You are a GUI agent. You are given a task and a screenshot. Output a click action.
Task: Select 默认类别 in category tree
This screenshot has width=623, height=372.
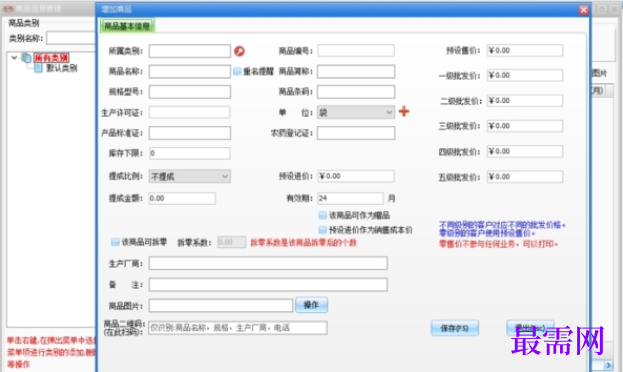click(x=62, y=68)
